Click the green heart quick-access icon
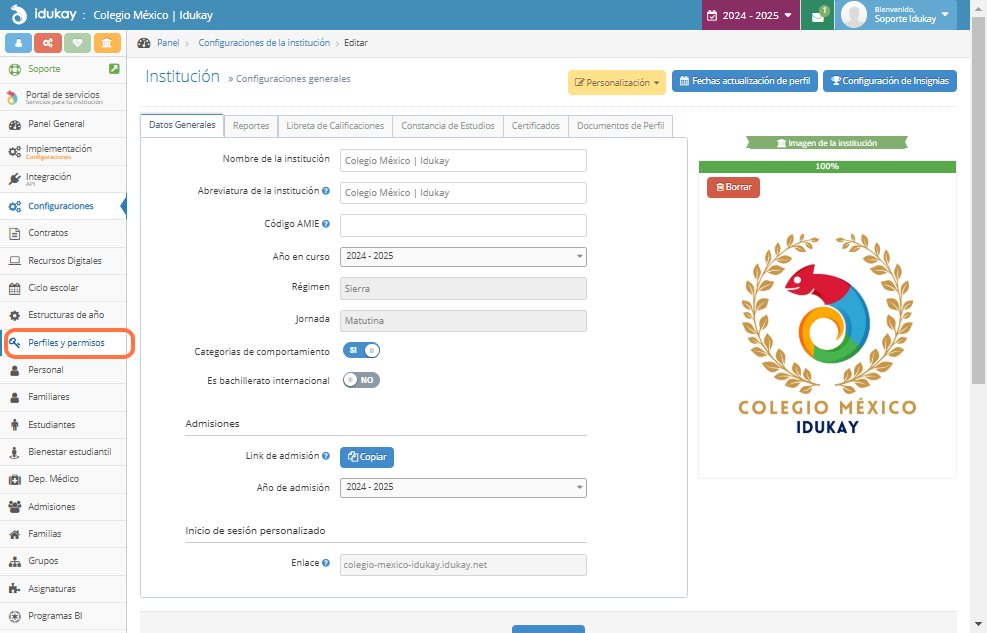The image size is (987, 633). point(77,43)
